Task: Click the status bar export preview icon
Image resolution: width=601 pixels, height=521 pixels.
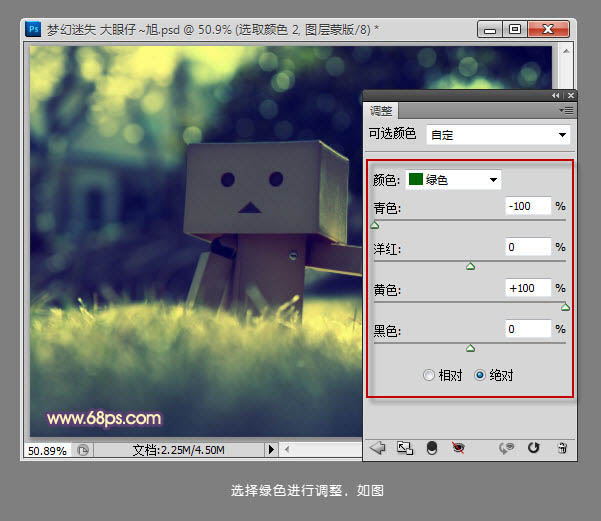Action: coord(82,450)
